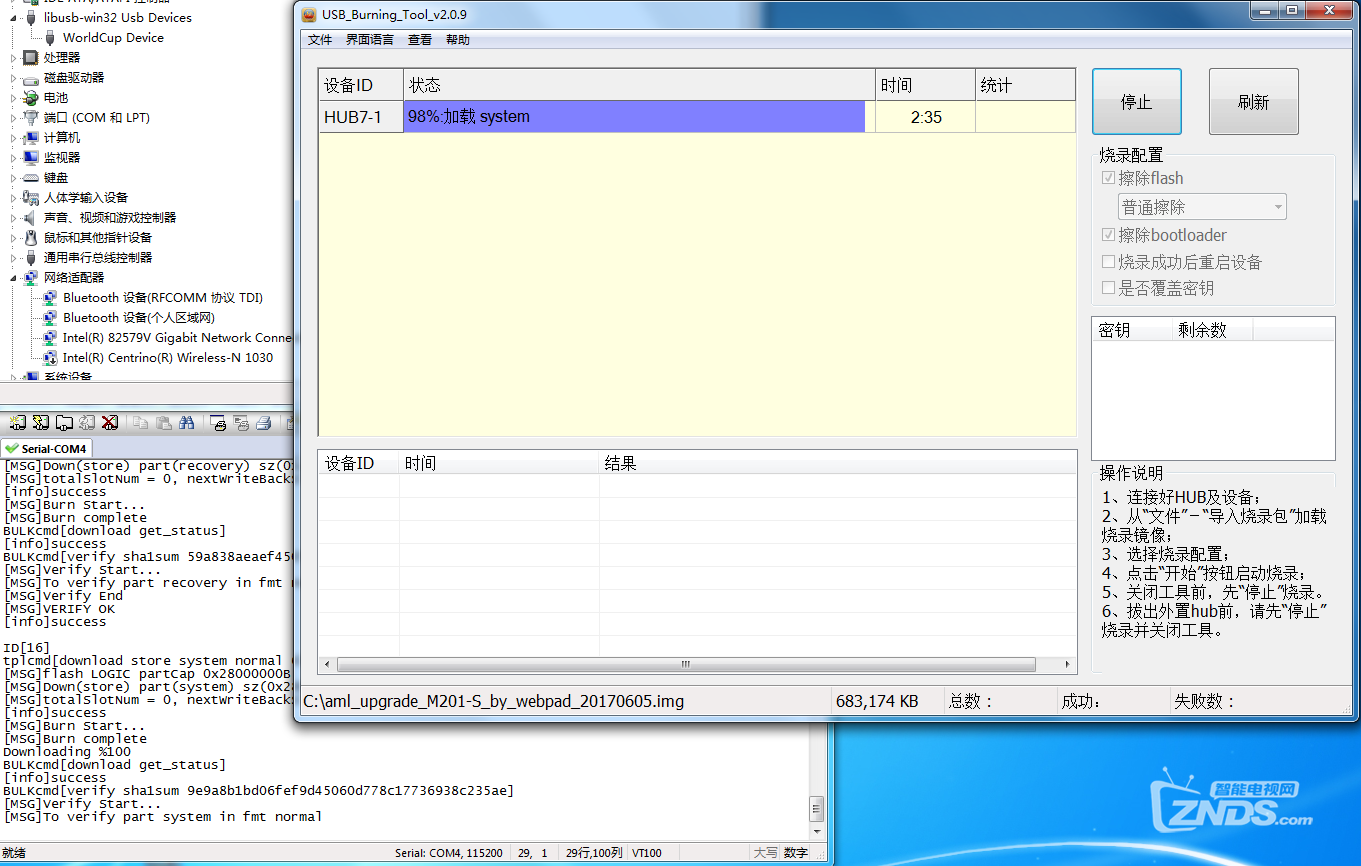The height and width of the screenshot is (866, 1361).
Task: Expand the 键盘 tree node arrow
Action: [14, 178]
